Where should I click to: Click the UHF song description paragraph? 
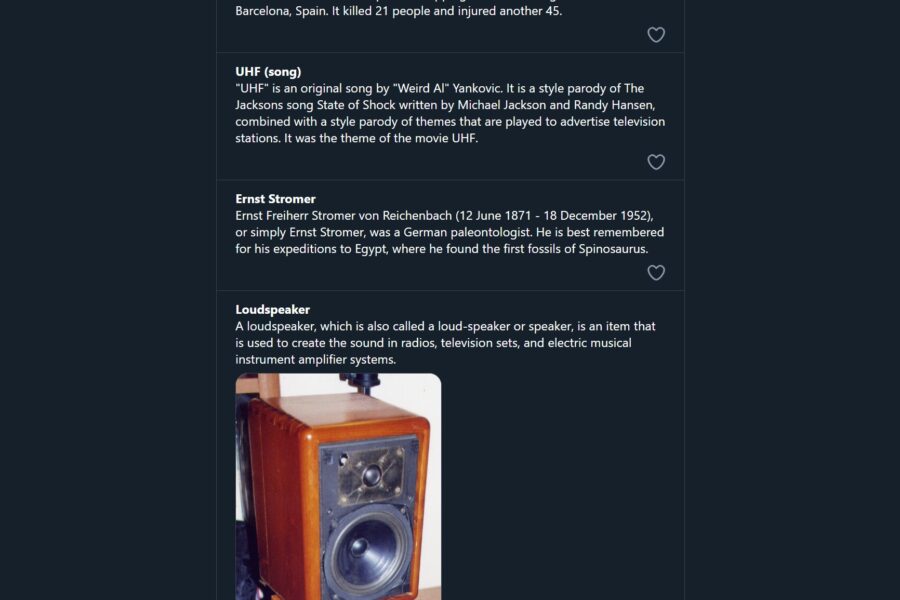point(450,113)
